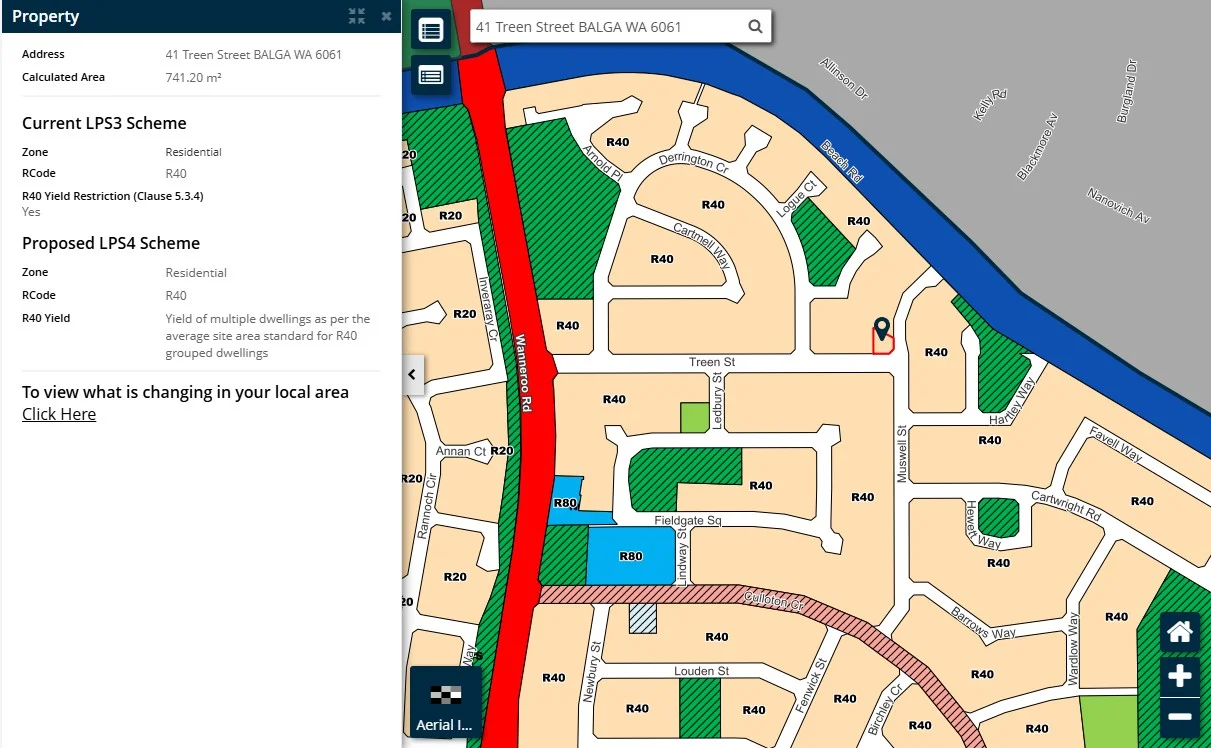Zoom out with the minus button
The height and width of the screenshot is (748, 1211).
[1180, 717]
